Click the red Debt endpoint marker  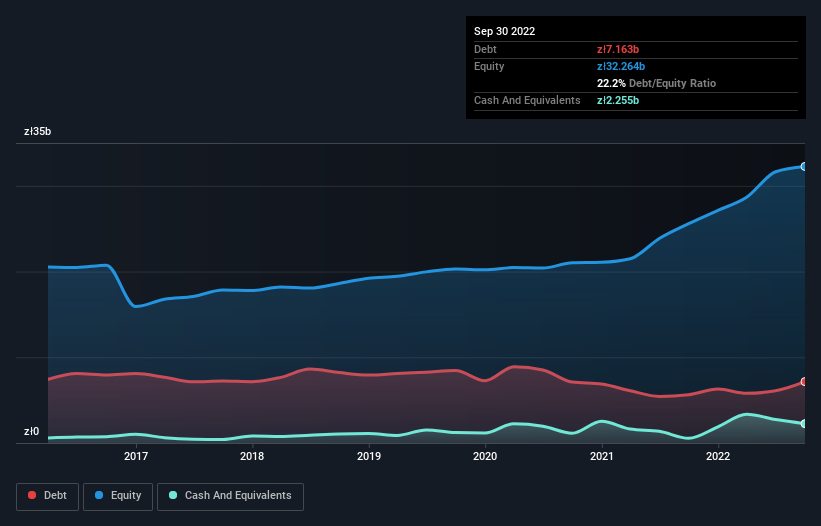[804, 382]
